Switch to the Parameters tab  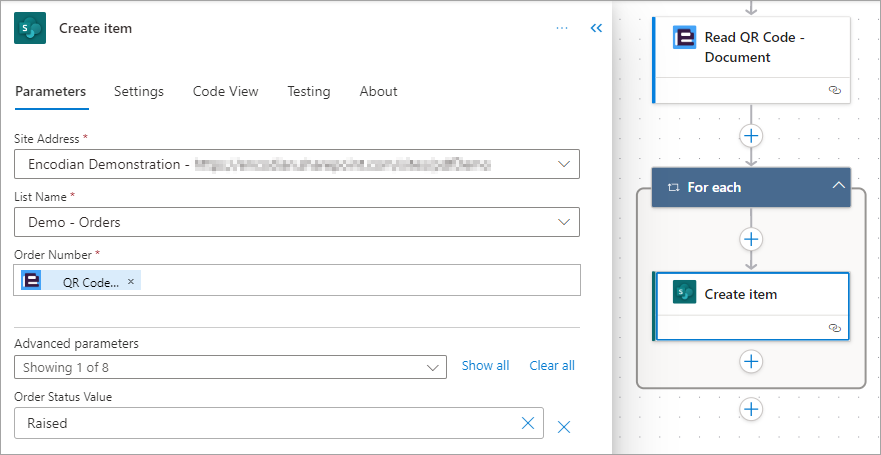click(51, 91)
